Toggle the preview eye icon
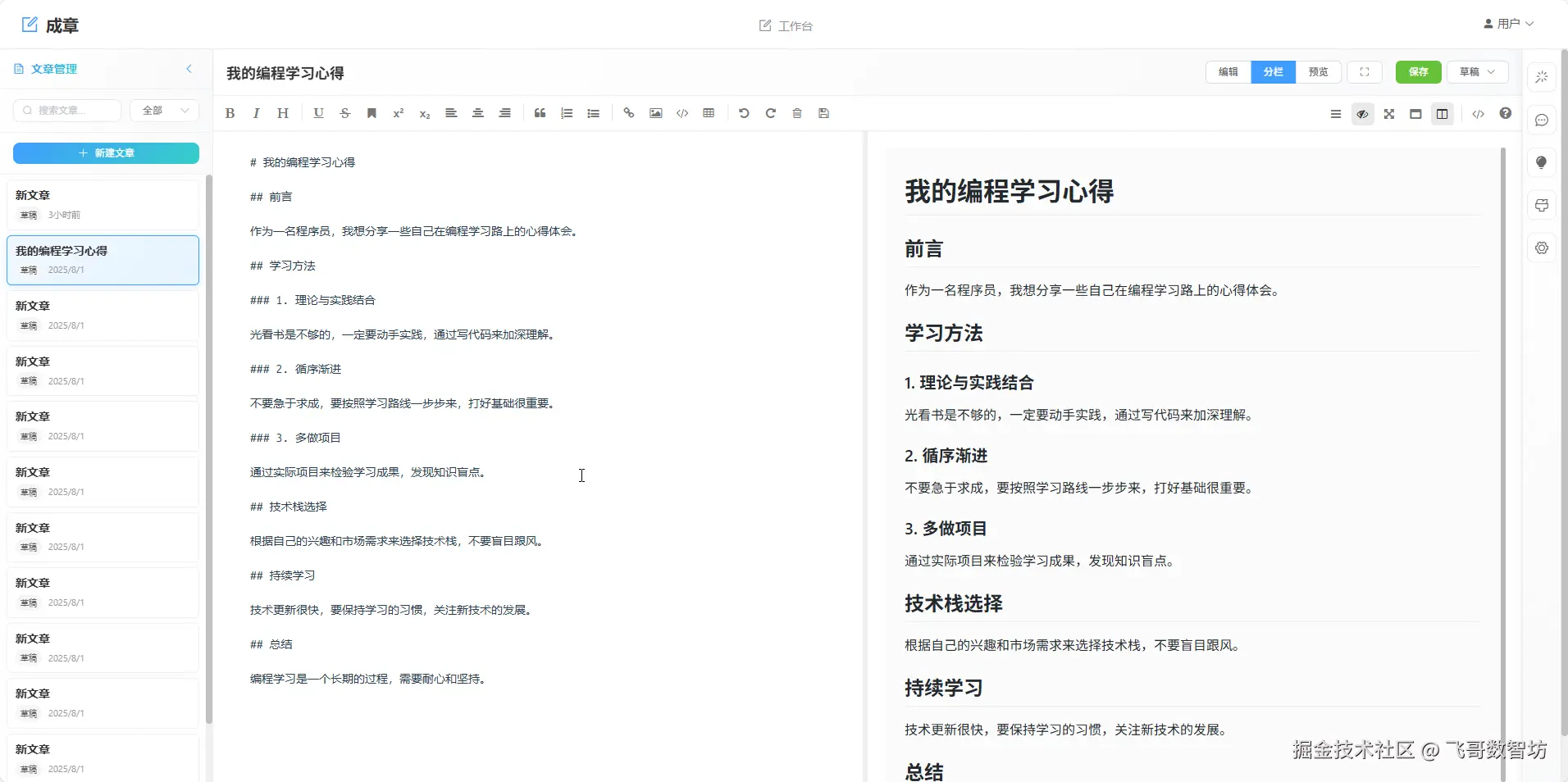This screenshot has height=782, width=1568. pyautogui.click(x=1363, y=114)
